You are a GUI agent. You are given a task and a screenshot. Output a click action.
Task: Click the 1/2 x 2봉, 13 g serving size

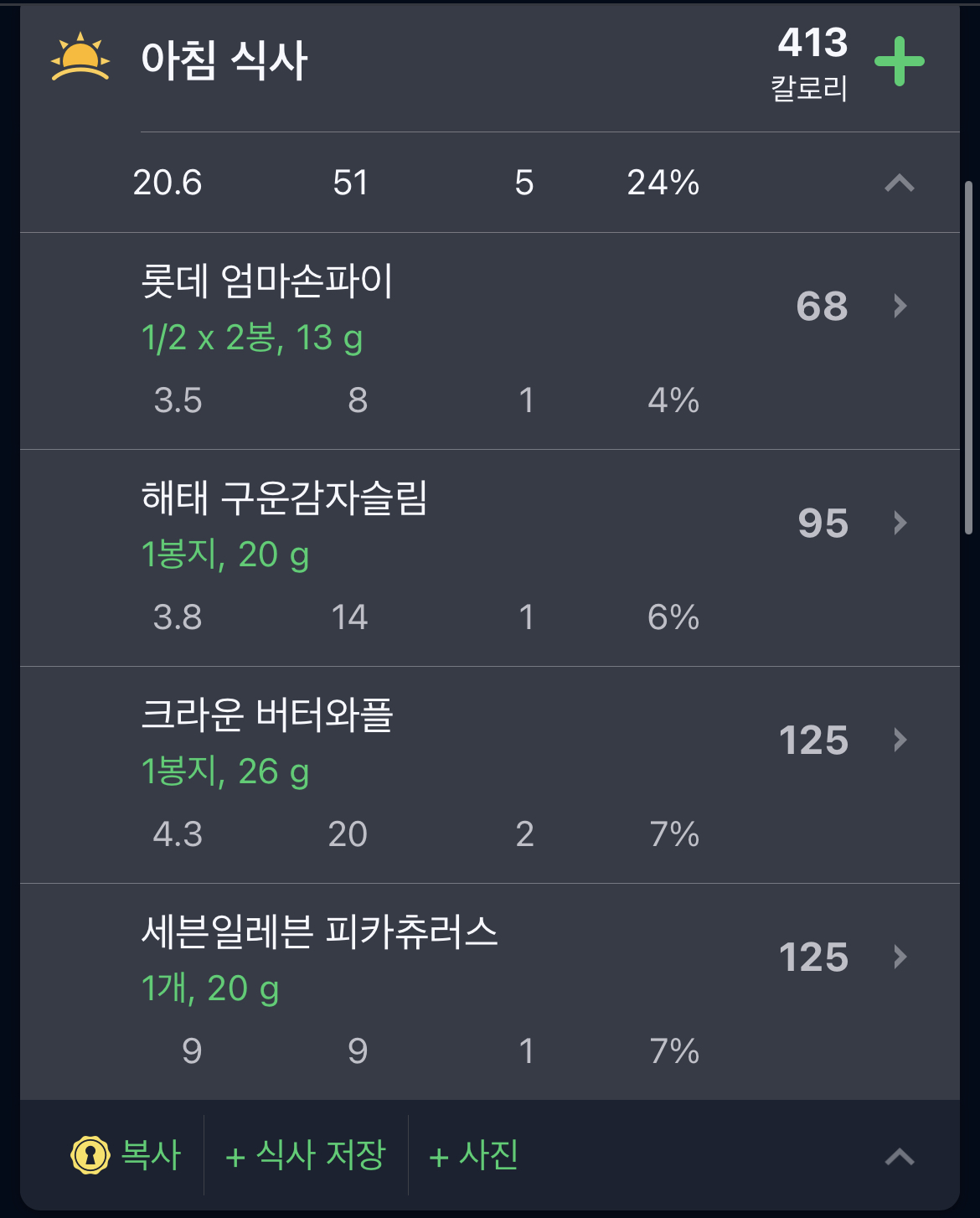point(251,338)
